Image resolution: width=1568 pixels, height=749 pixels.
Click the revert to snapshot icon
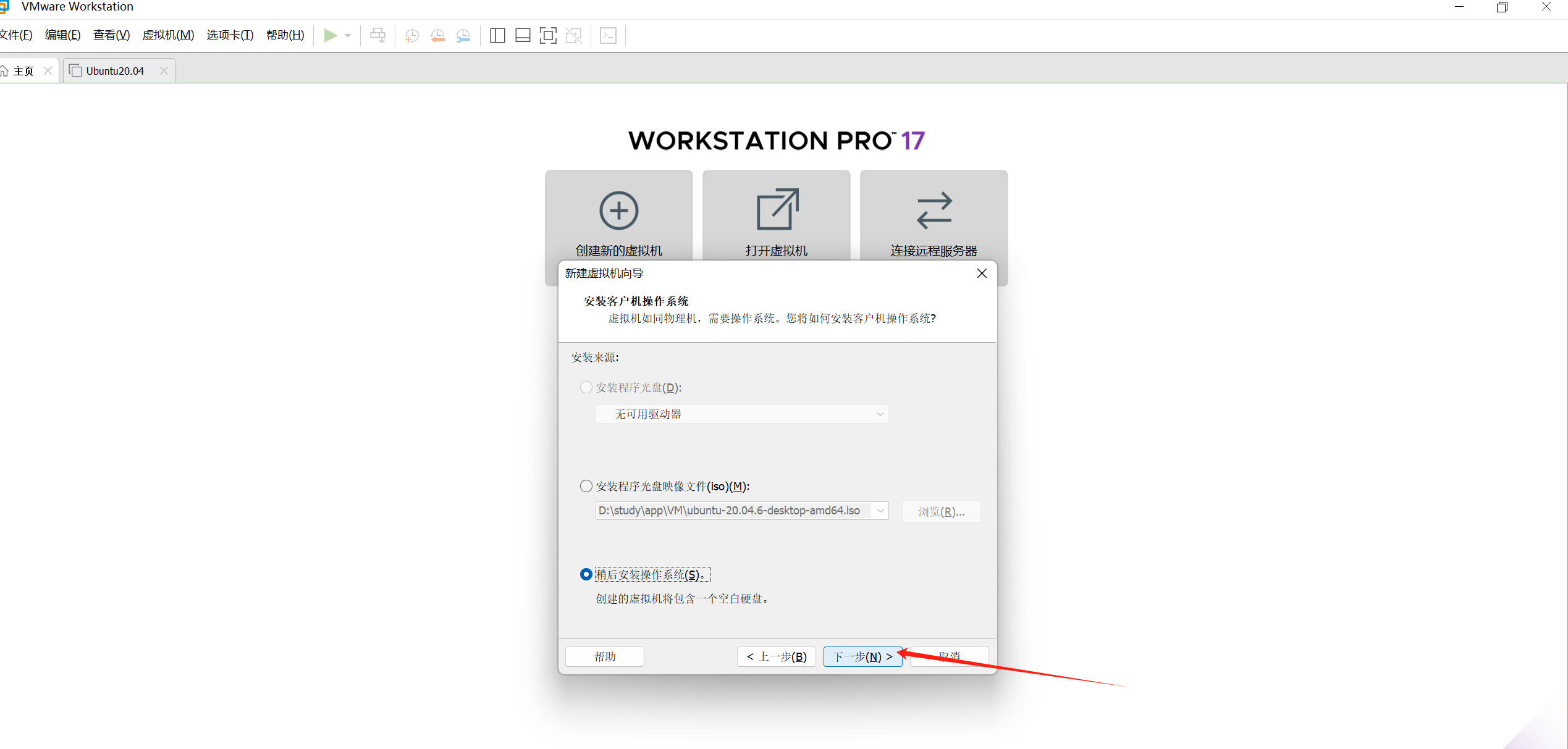pos(437,36)
